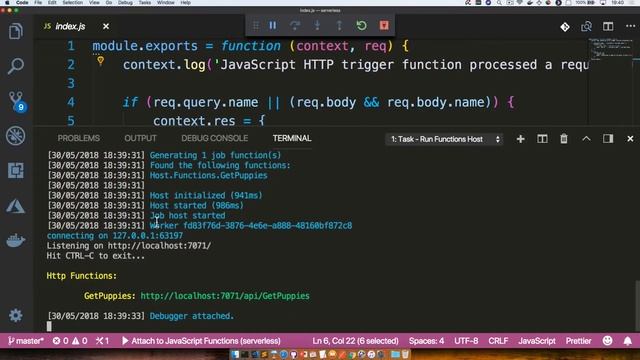Viewport: 640px width, 360px height.
Task: Restart the debug session
Action: pos(361,26)
